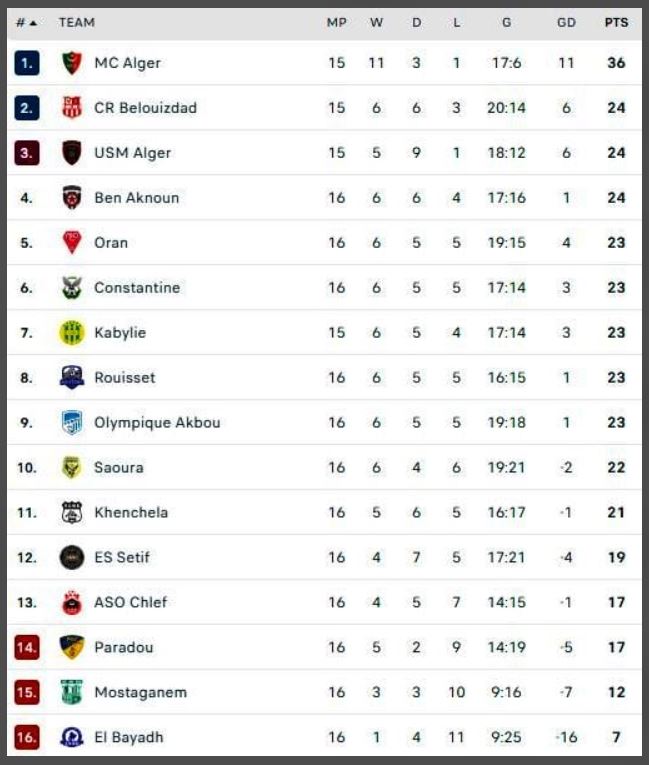Click the Kabylie yellow-green crest
Image resolution: width=649 pixels, height=765 pixels.
tap(71, 333)
